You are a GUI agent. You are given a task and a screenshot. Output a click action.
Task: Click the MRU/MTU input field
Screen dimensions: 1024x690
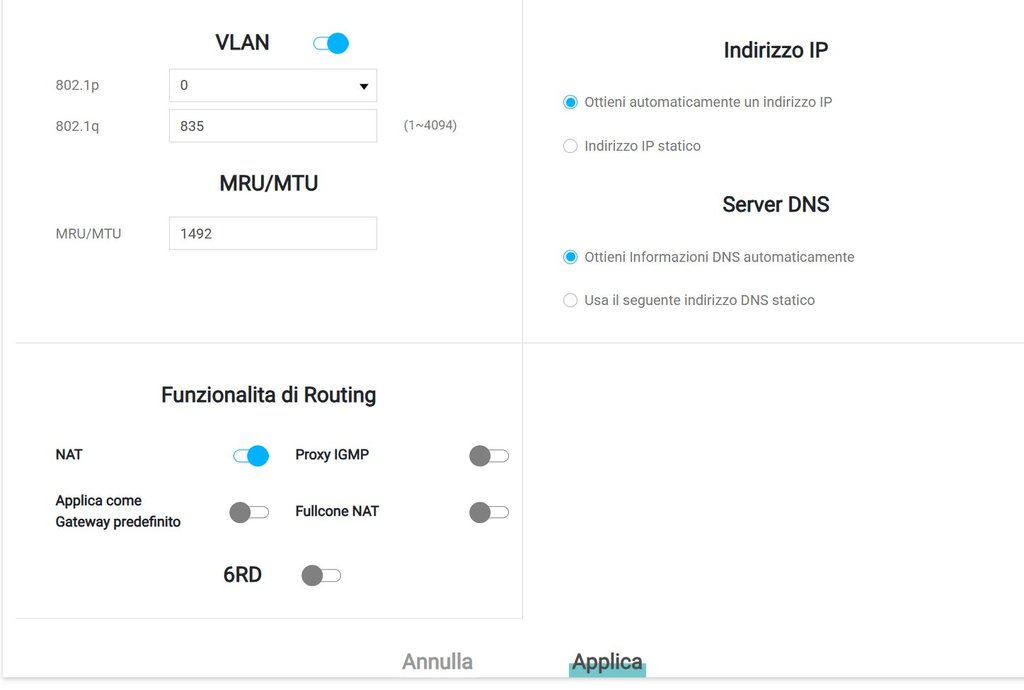click(272, 233)
